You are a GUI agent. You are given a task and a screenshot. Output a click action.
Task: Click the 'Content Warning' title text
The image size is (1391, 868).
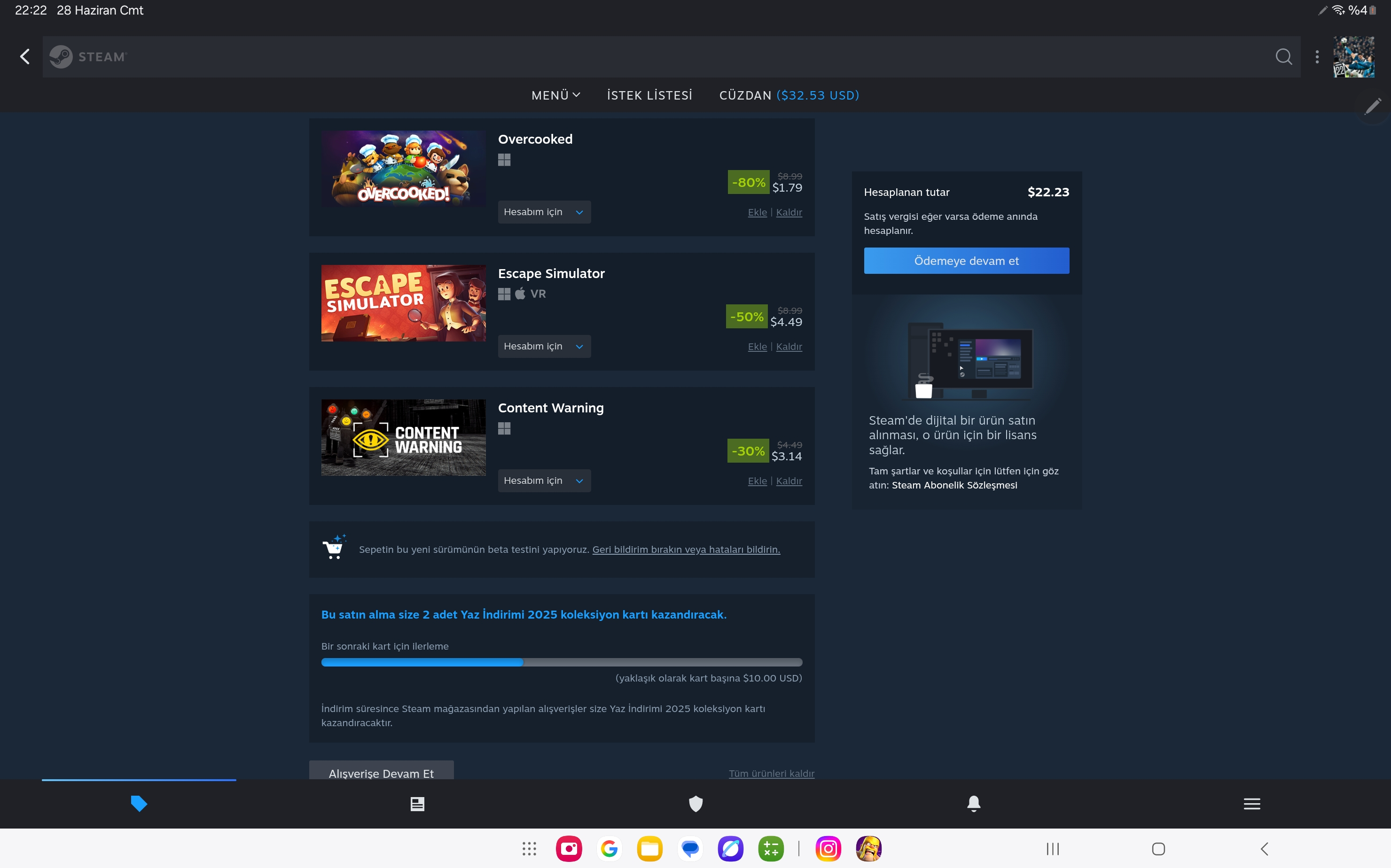[x=550, y=408]
